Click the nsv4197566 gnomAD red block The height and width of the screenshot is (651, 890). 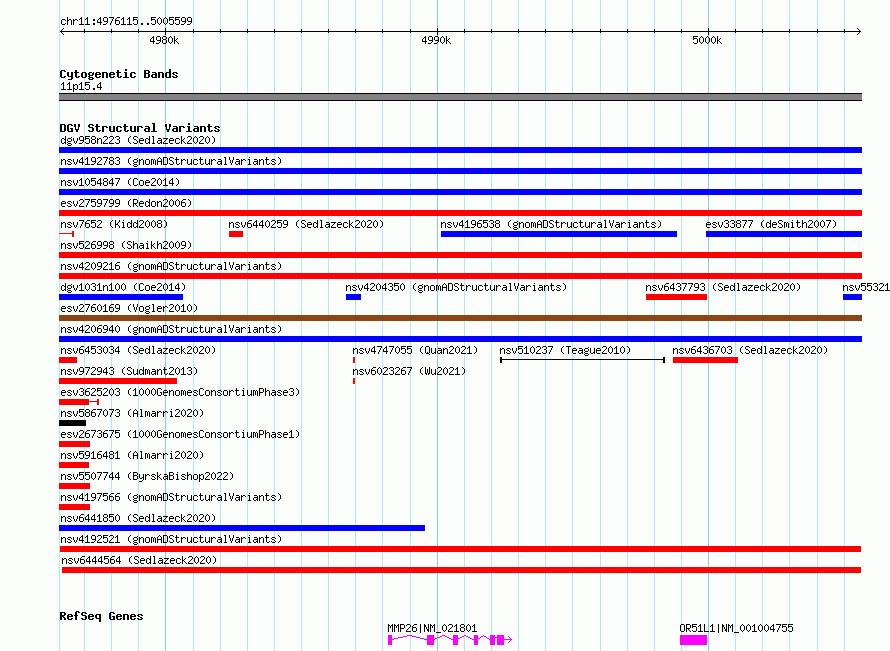tap(74, 507)
